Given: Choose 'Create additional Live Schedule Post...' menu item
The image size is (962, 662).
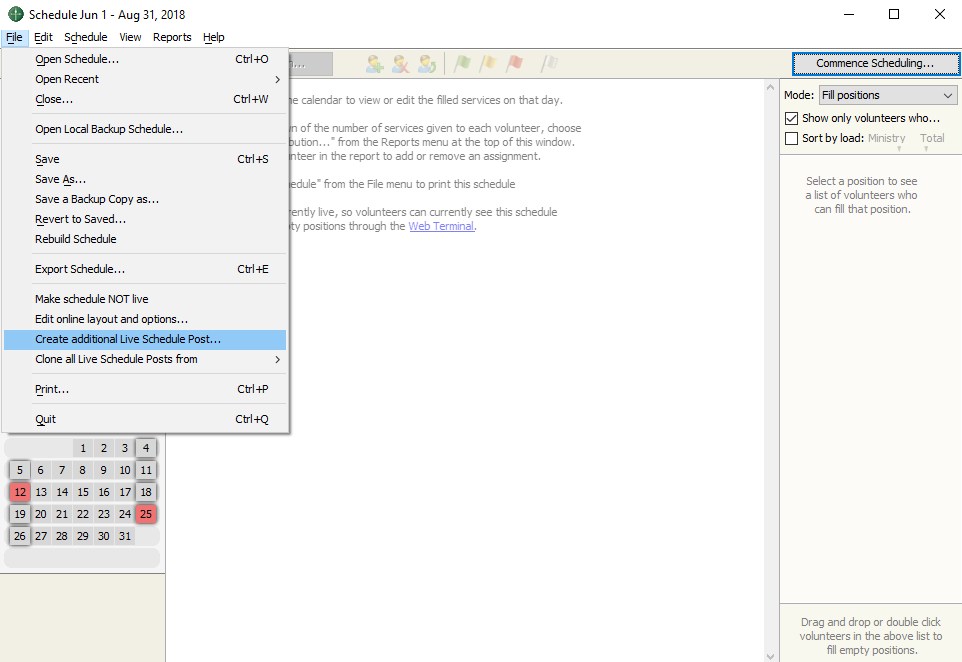Looking at the screenshot, I should pyautogui.click(x=128, y=339).
